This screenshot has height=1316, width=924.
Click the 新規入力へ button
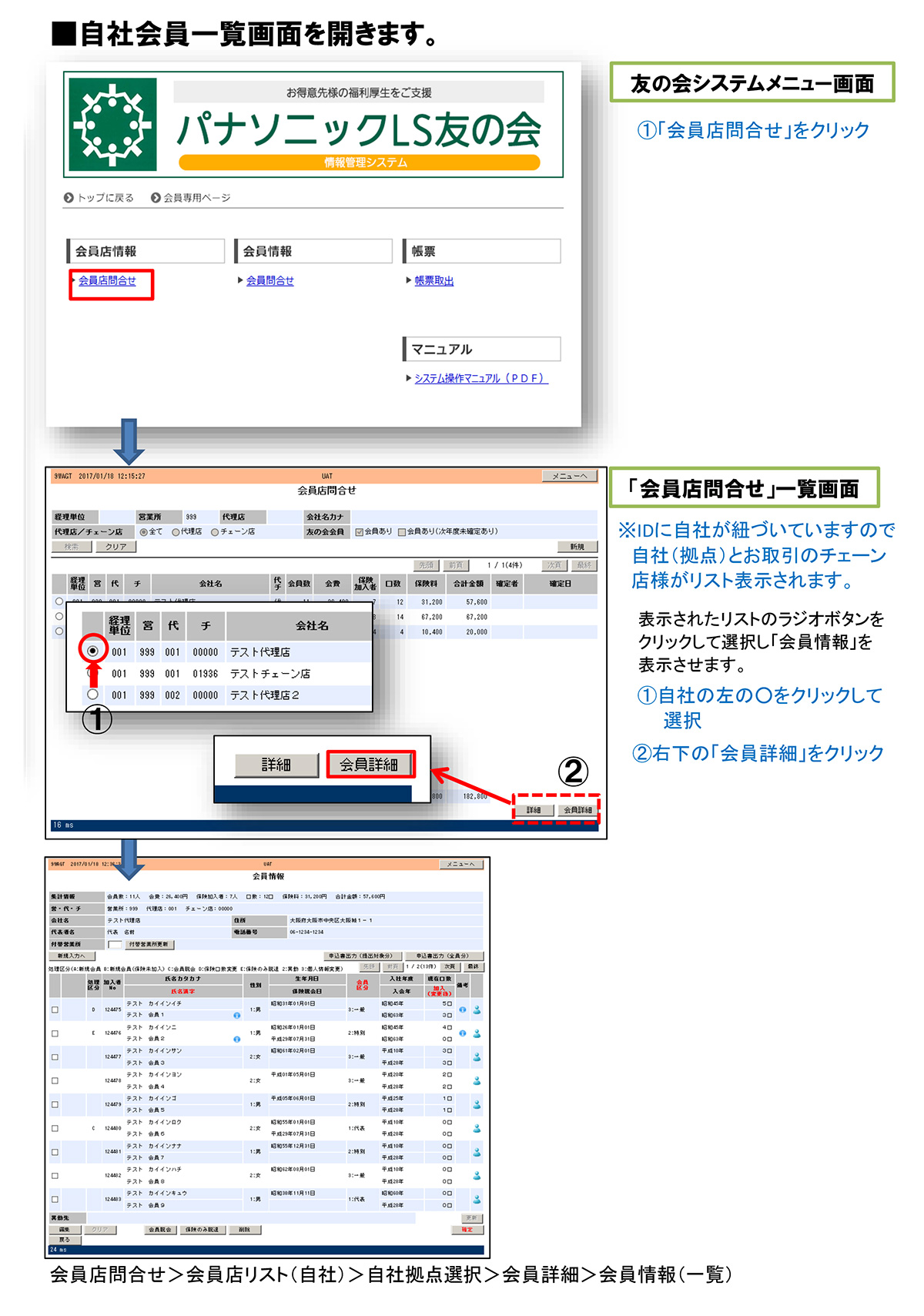click(x=72, y=956)
